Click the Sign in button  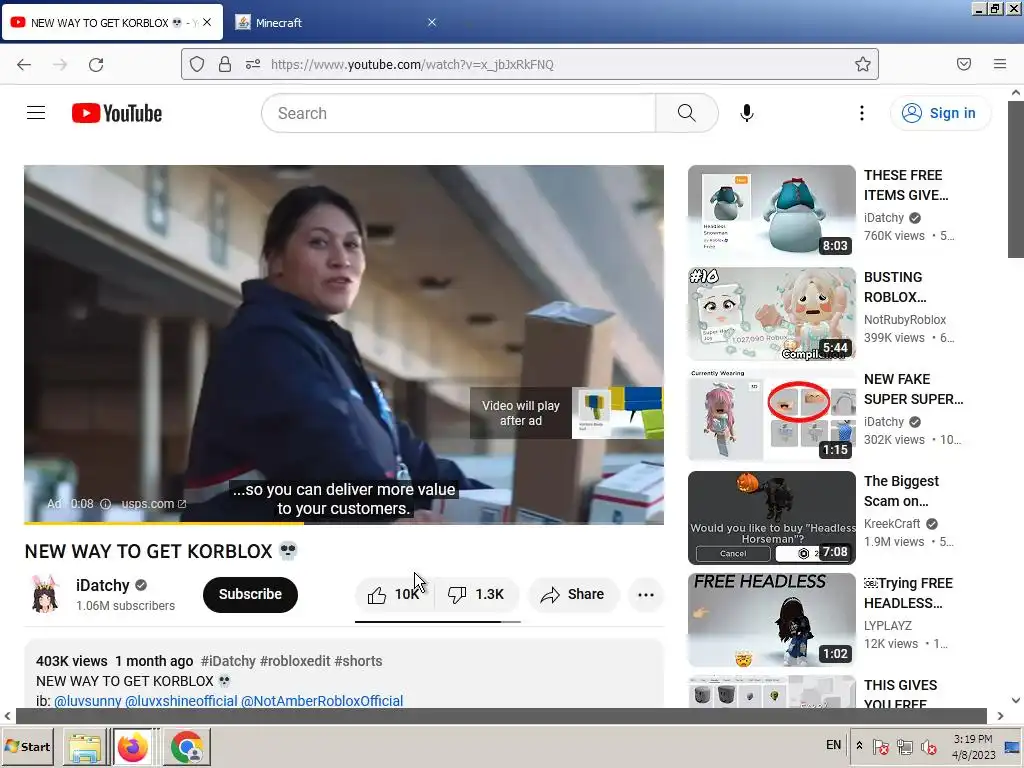(940, 113)
